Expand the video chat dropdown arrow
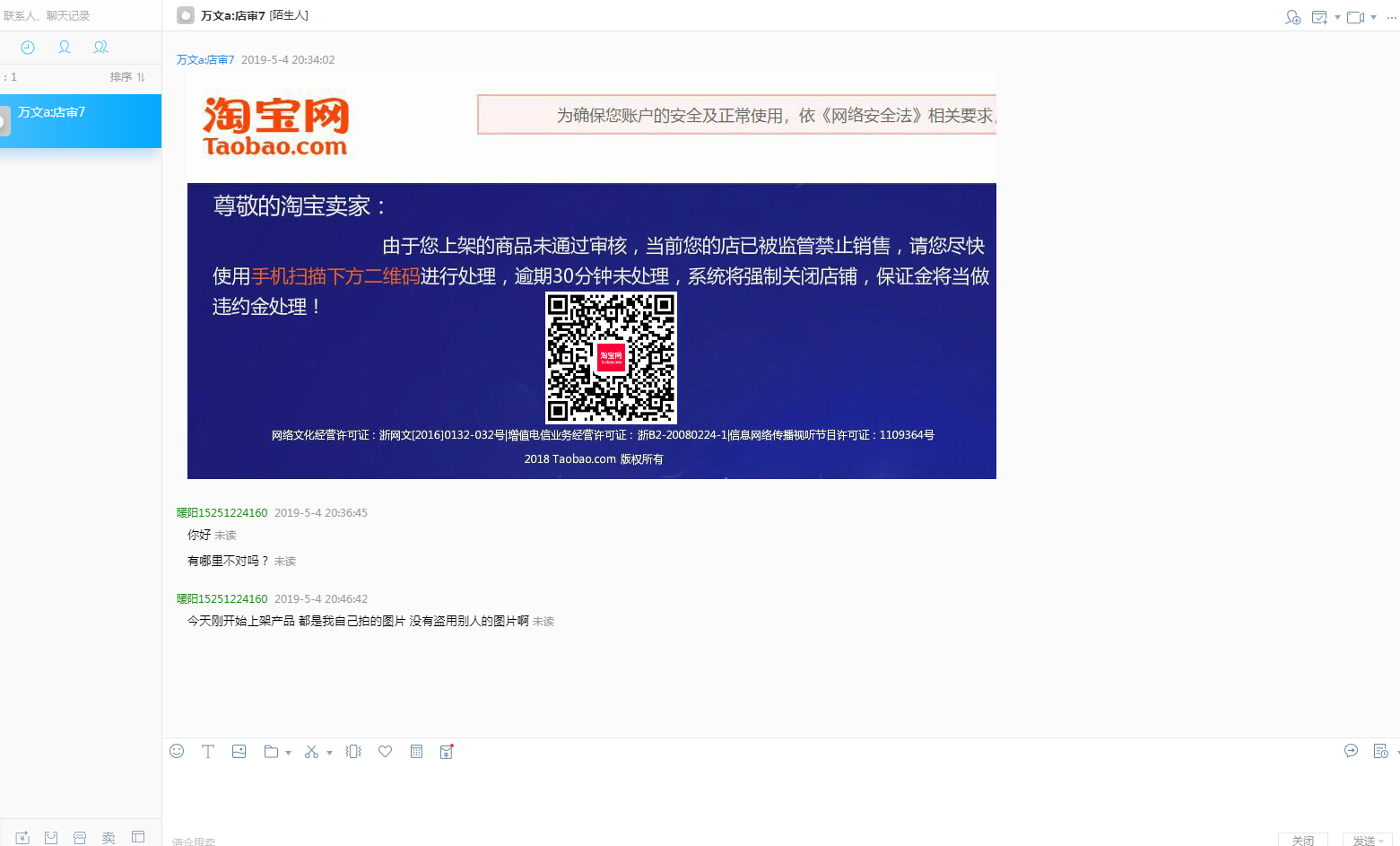This screenshot has width=1400, height=846. tap(1373, 17)
